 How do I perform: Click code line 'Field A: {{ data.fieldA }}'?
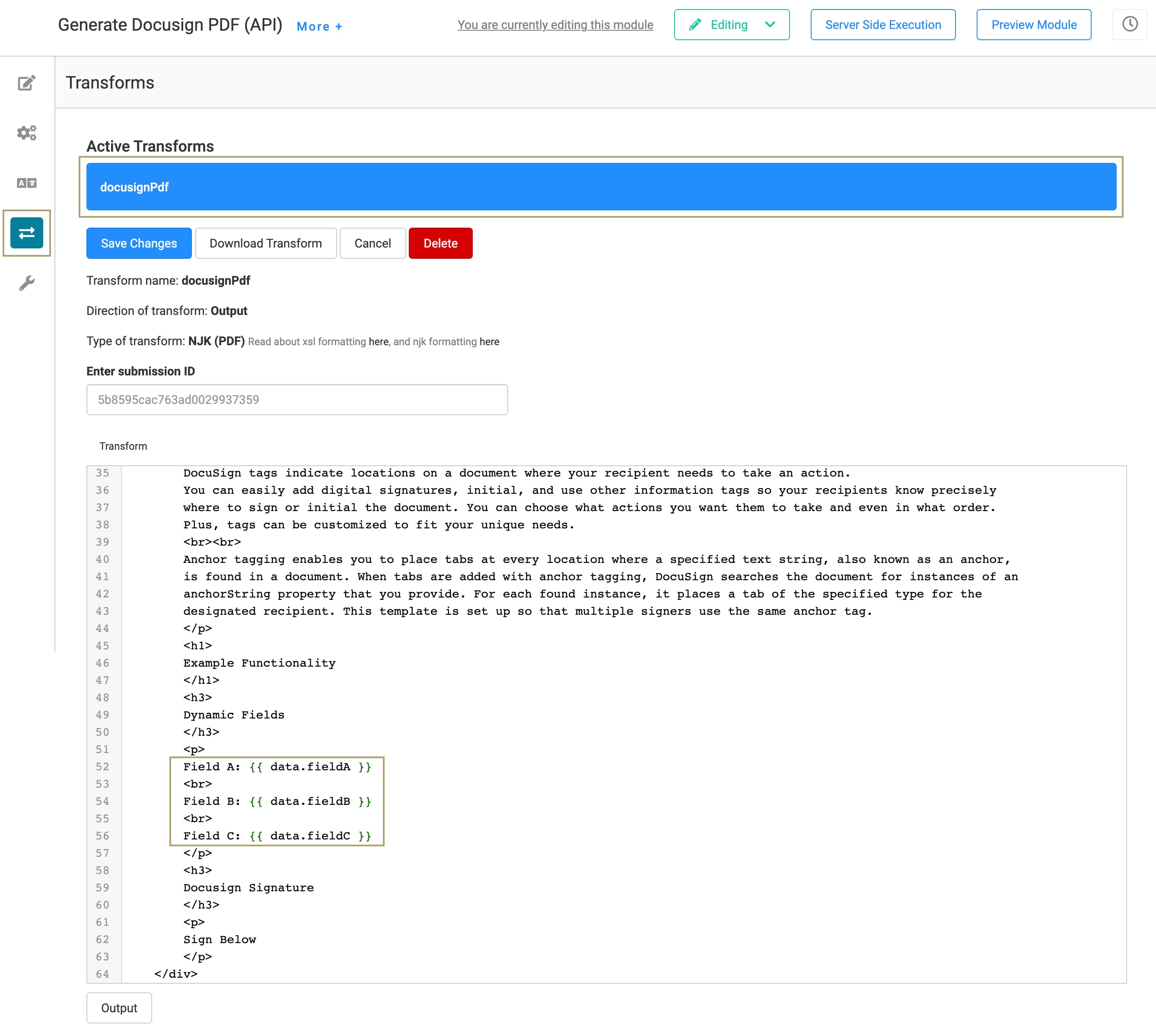277,767
